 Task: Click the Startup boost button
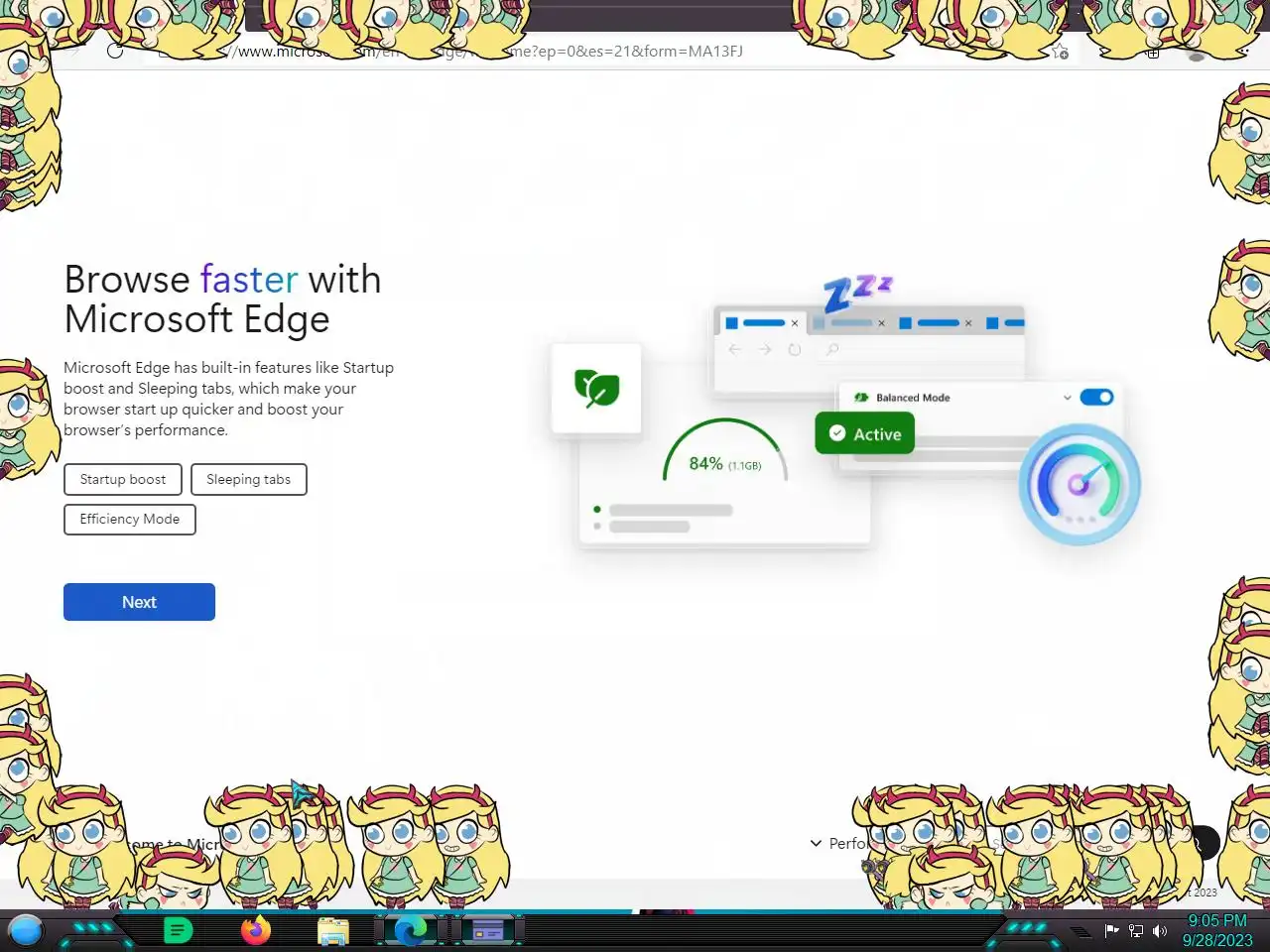tap(123, 479)
